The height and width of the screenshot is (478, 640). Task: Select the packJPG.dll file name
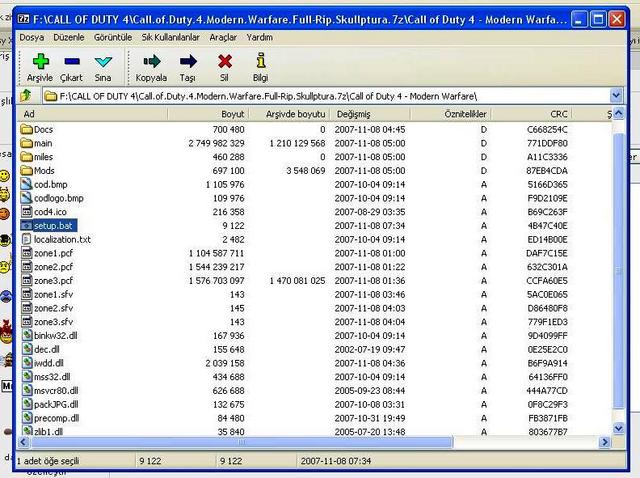(56, 405)
